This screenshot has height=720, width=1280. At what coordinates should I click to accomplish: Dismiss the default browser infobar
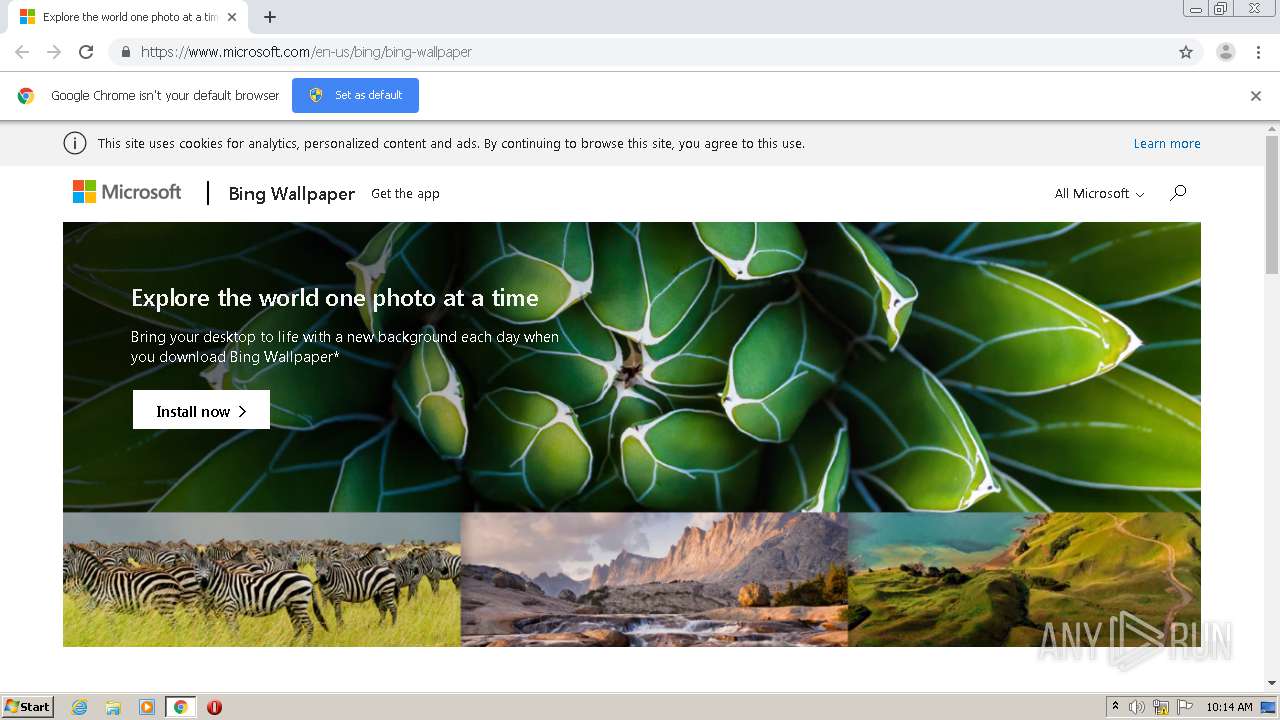(1256, 96)
